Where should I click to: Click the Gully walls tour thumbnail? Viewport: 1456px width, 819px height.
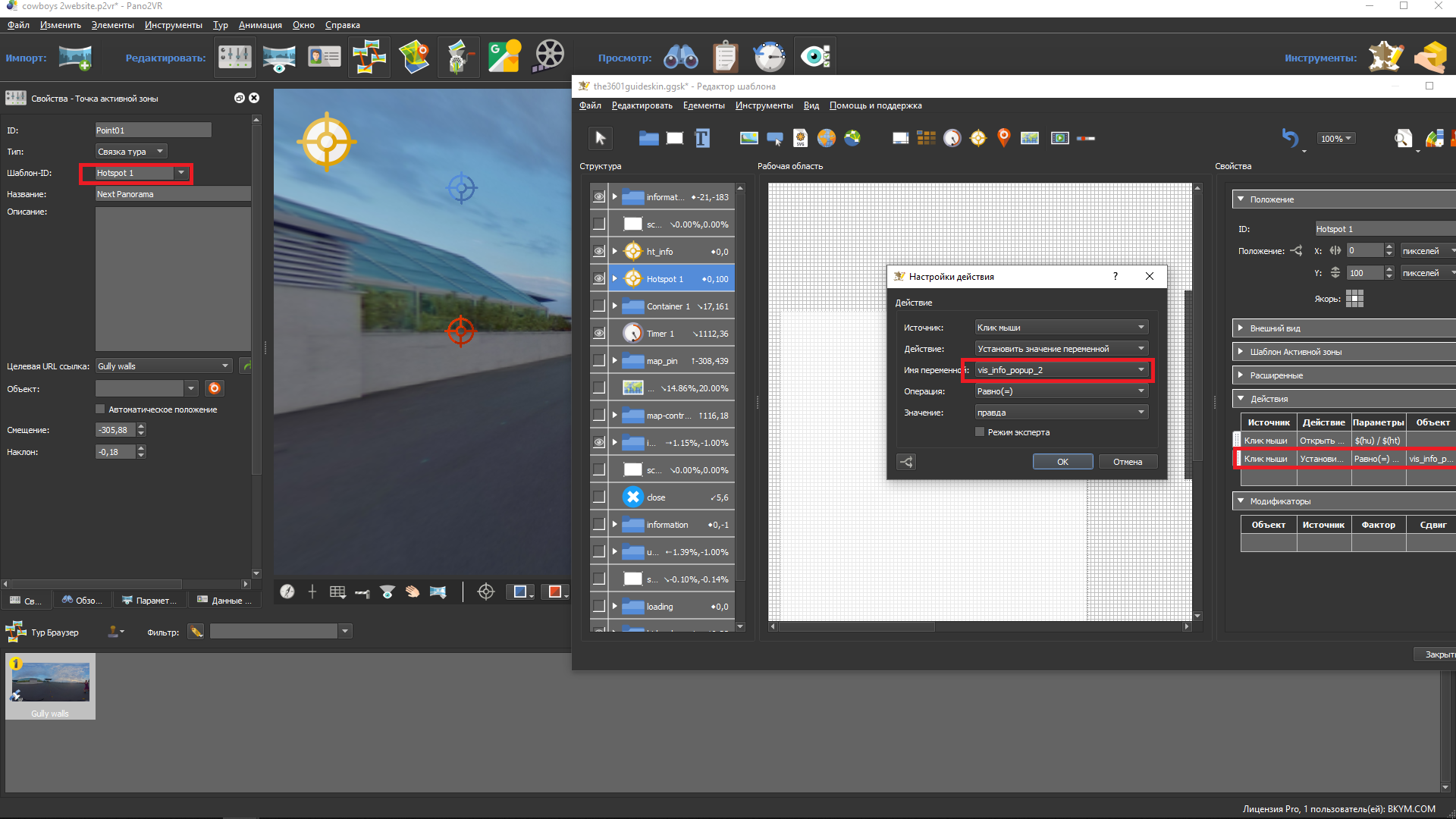pos(50,683)
